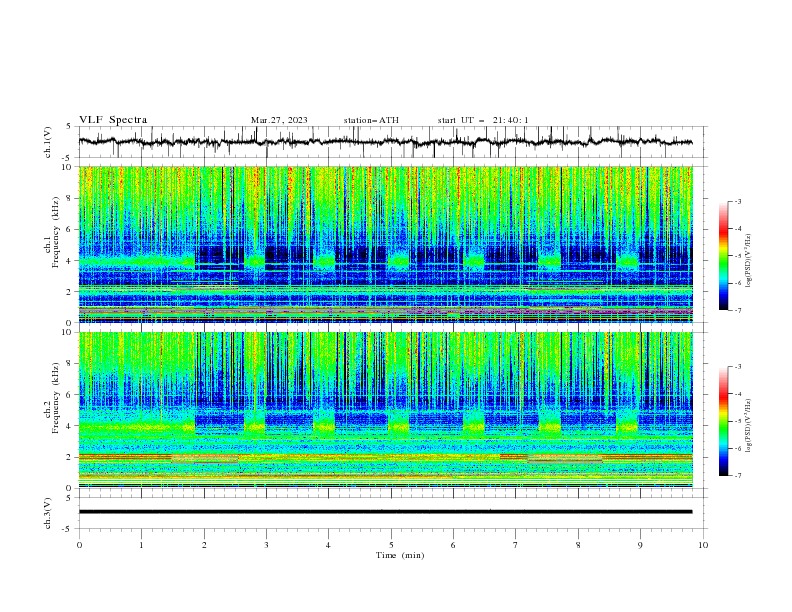Click the "7" minute tick on time axis
Viewport: 792px width, 612px height.
tap(516, 545)
